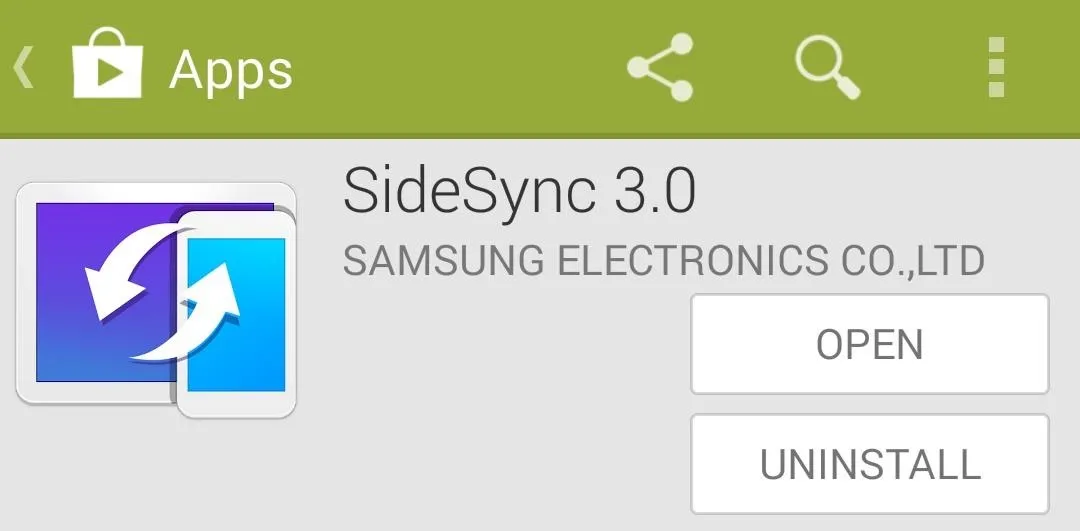Tap the gray area below the developer name
The image size is (1080, 531).
(x=510, y=399)
